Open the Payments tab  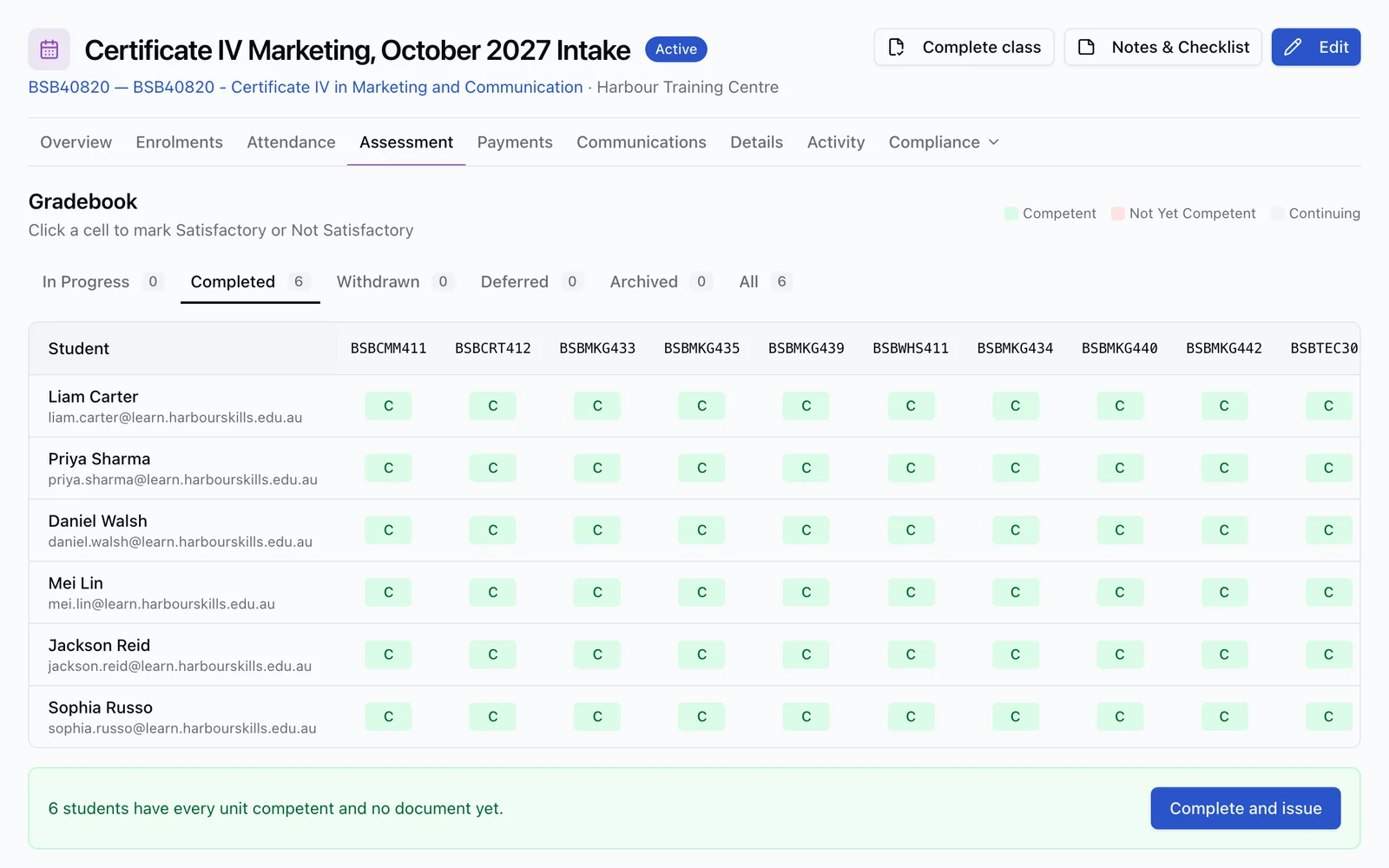pyautogui.click(x=515, y=142)
